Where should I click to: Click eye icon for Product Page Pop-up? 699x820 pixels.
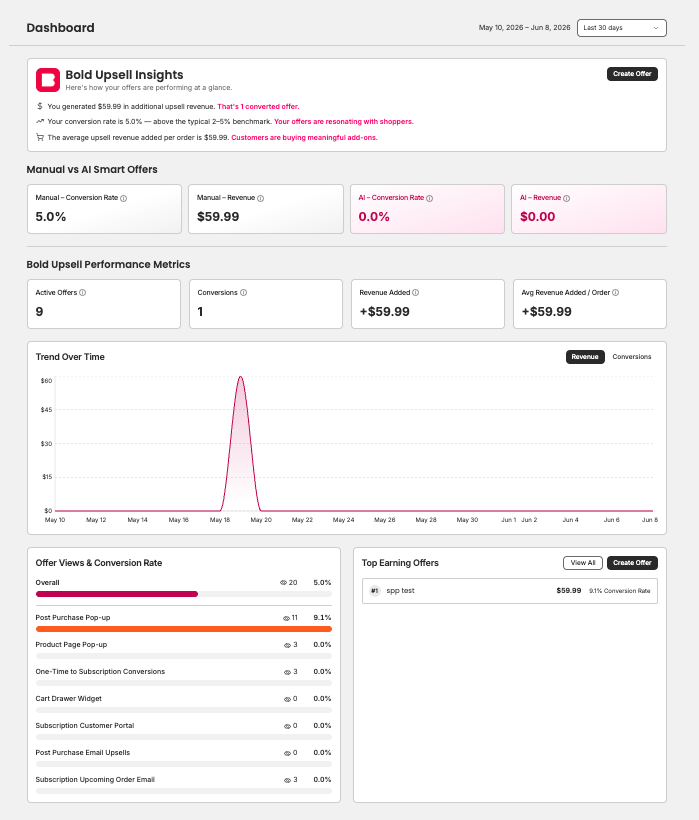(287, 645)
